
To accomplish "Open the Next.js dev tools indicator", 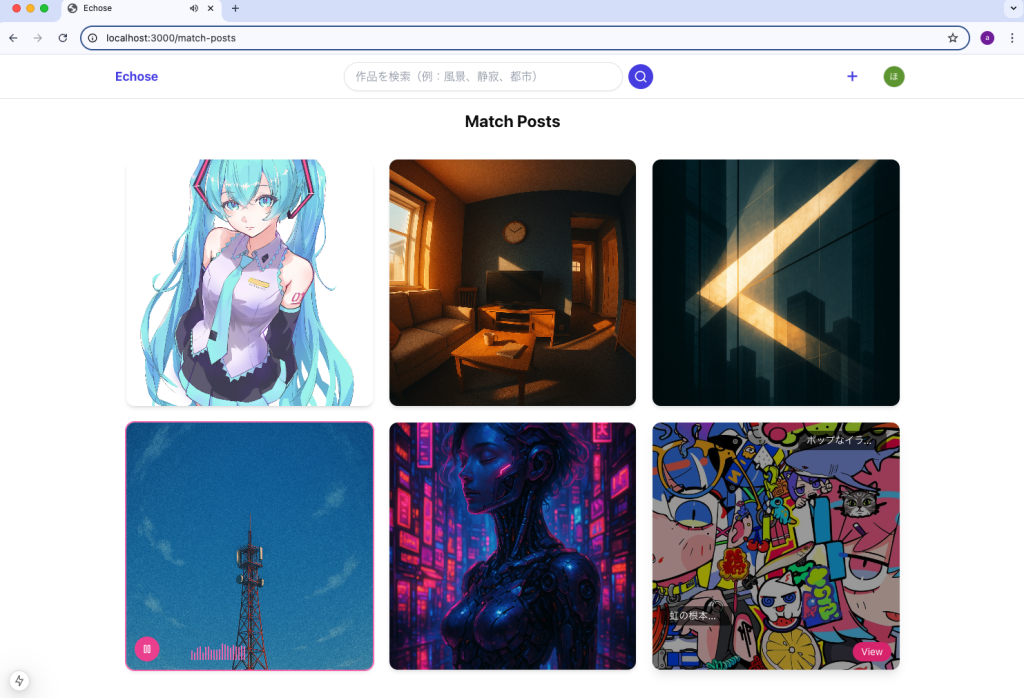I will pyautogui.click(x=19, y=680).
